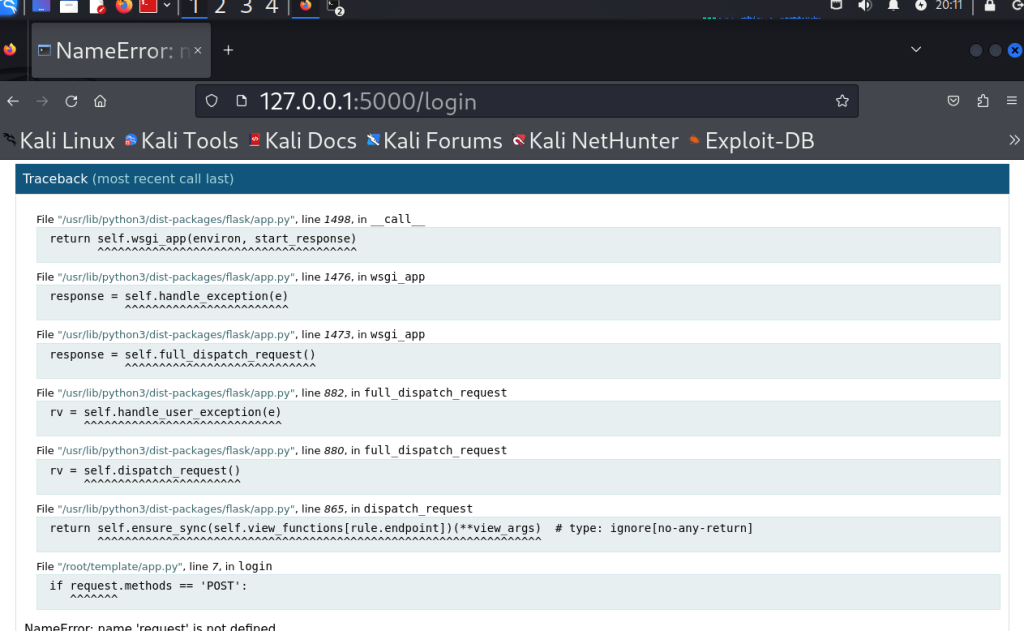Bookmark this page with star icon

tap(842, 101)
